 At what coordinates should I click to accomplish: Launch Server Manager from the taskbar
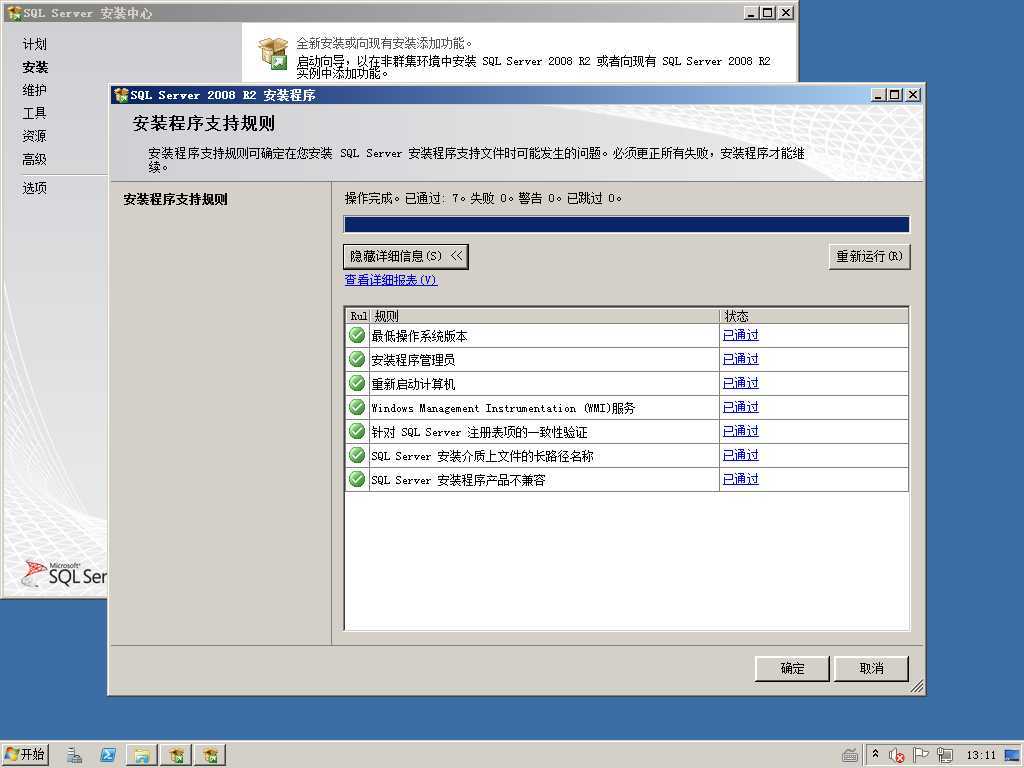pyautogui.click(x=74, y=756)
